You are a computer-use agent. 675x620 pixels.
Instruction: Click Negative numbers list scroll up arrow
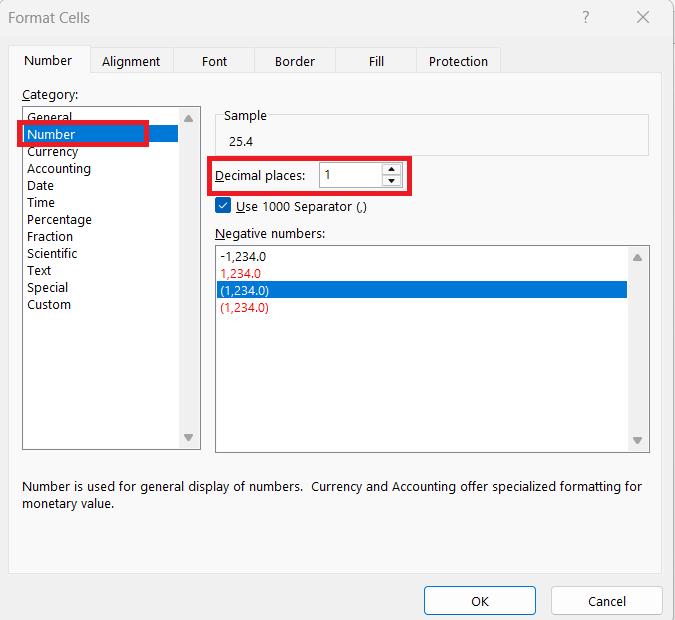638,257
